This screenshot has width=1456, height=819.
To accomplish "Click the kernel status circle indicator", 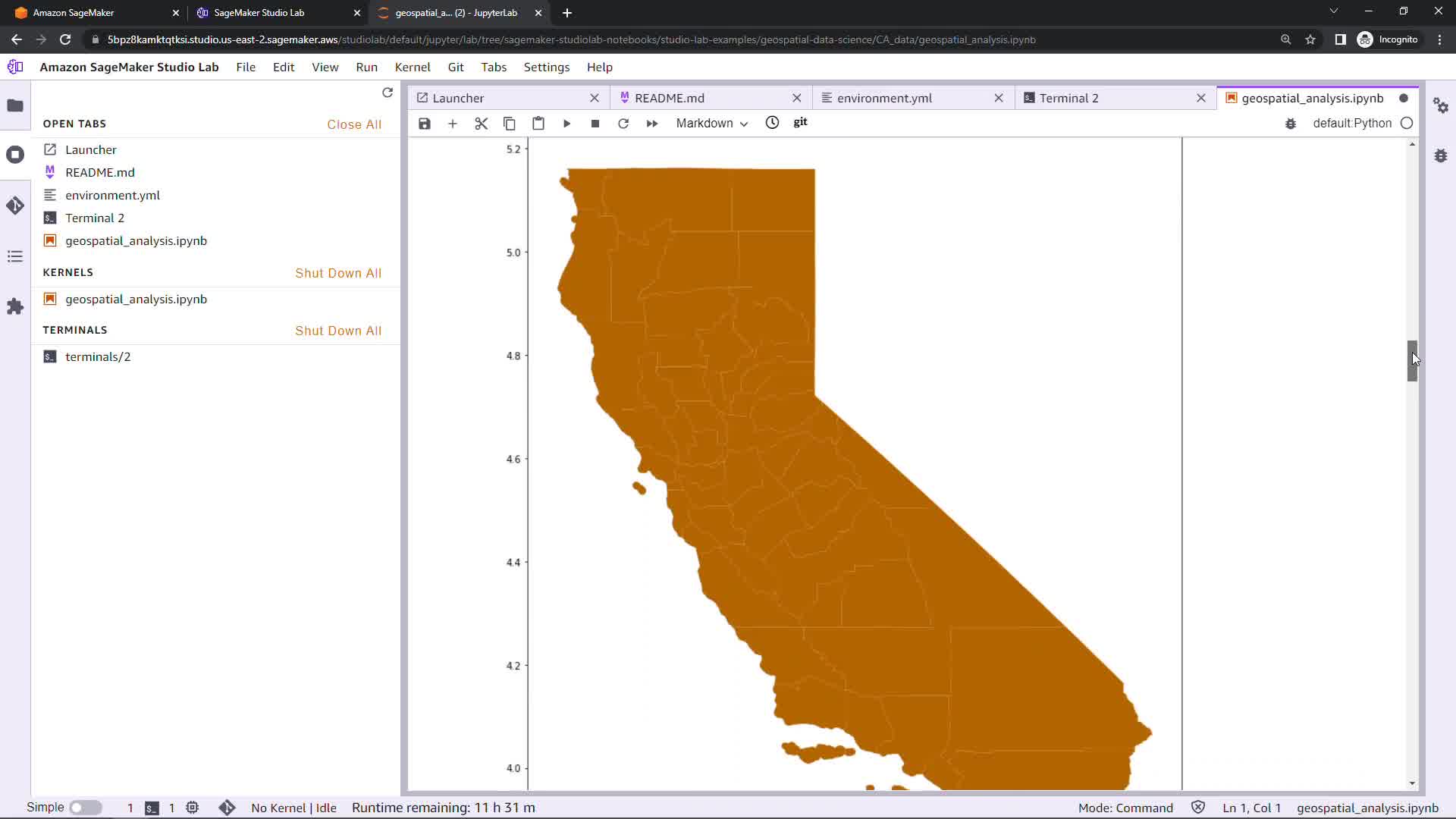I will 1407,123.
